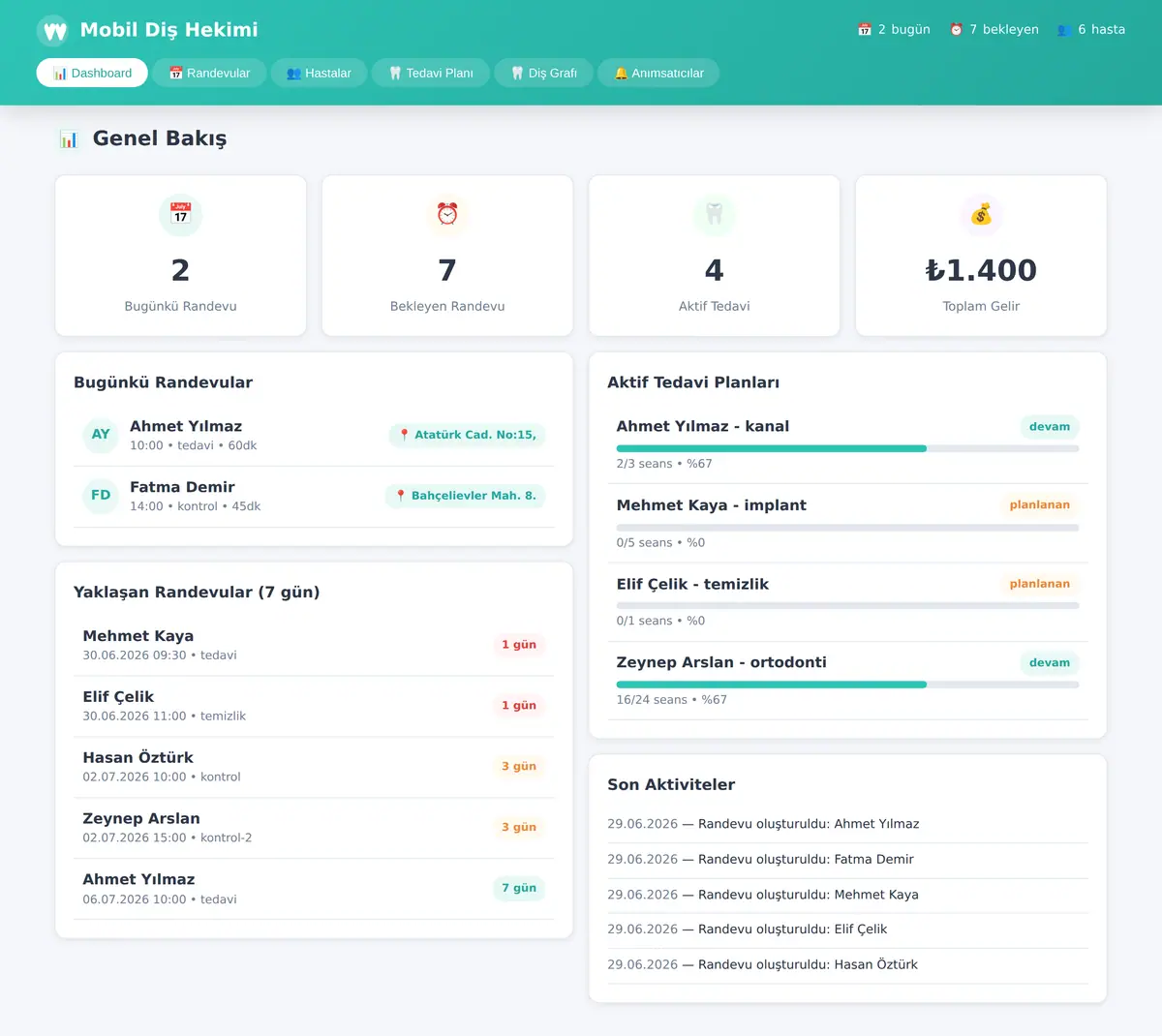The width and height of the screenshot is (1162, 1036).
Task: Click the Elif Çelik temizlik progress bar
Action: [847, 606]
